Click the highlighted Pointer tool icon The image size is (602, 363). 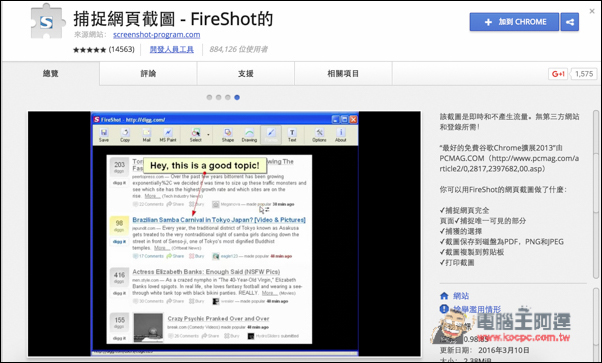click(271, 135)
